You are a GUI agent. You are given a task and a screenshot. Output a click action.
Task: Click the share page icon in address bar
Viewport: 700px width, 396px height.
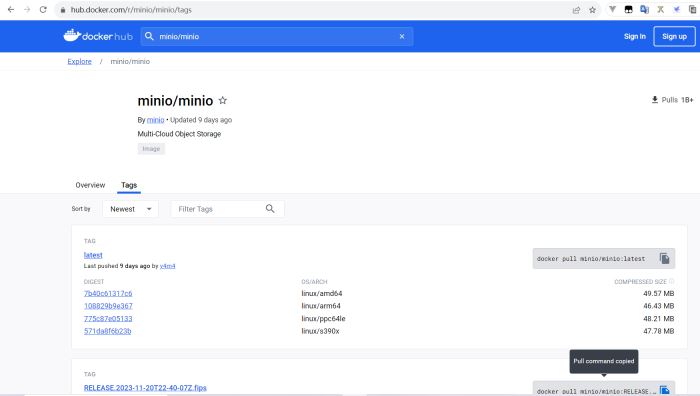point(576,10)
